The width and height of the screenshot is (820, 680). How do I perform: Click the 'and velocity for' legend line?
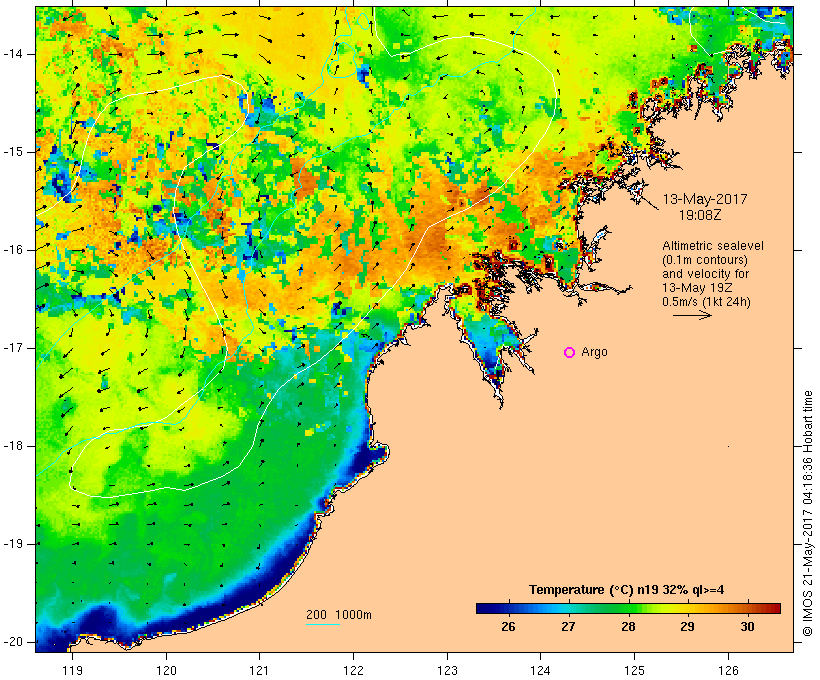click(705, 274)
